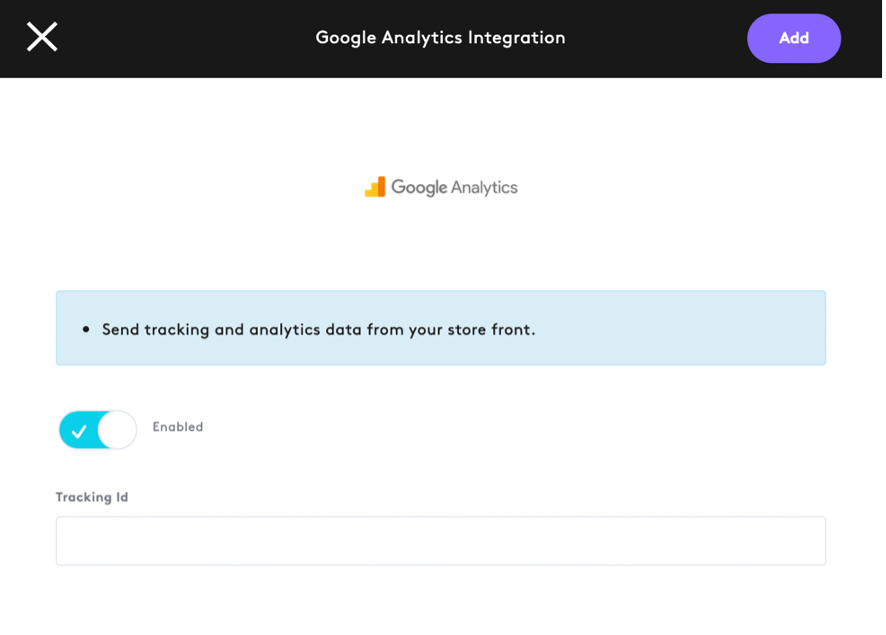This screenshot has height=635, width=886.
Task: Click the white X icon in header
Action: tap(42, 37)
